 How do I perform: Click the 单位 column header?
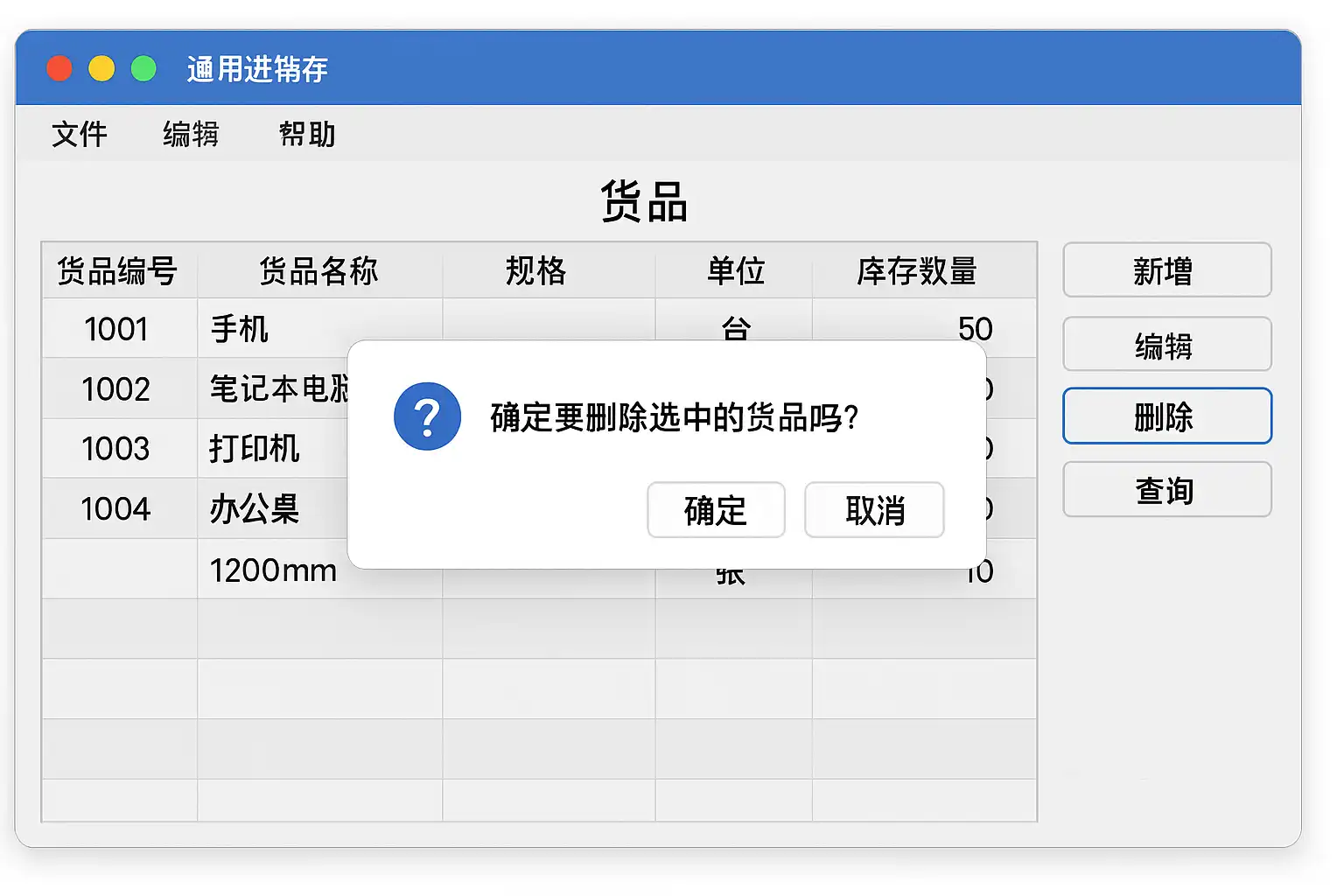[735, 271]
